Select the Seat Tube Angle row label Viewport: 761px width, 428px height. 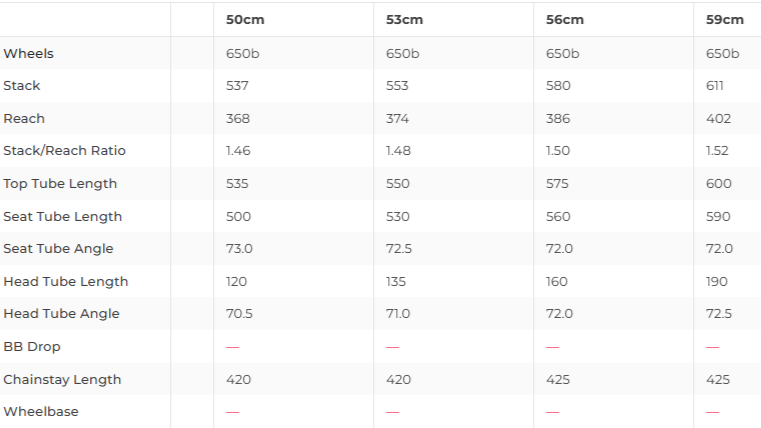58,249
